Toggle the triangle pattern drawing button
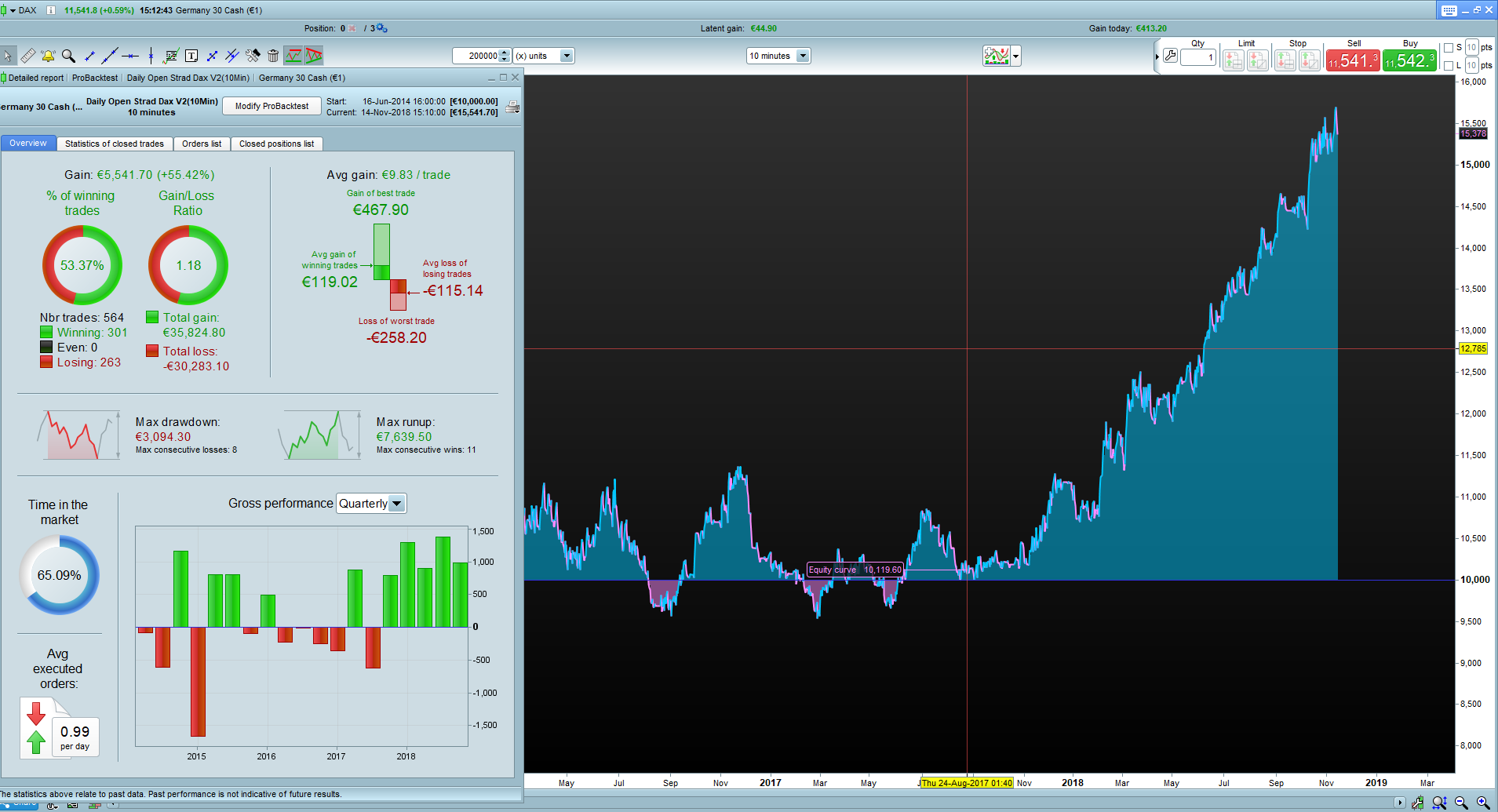The width and height of the screenshot is (1498, 812). [x=314, y=56]
